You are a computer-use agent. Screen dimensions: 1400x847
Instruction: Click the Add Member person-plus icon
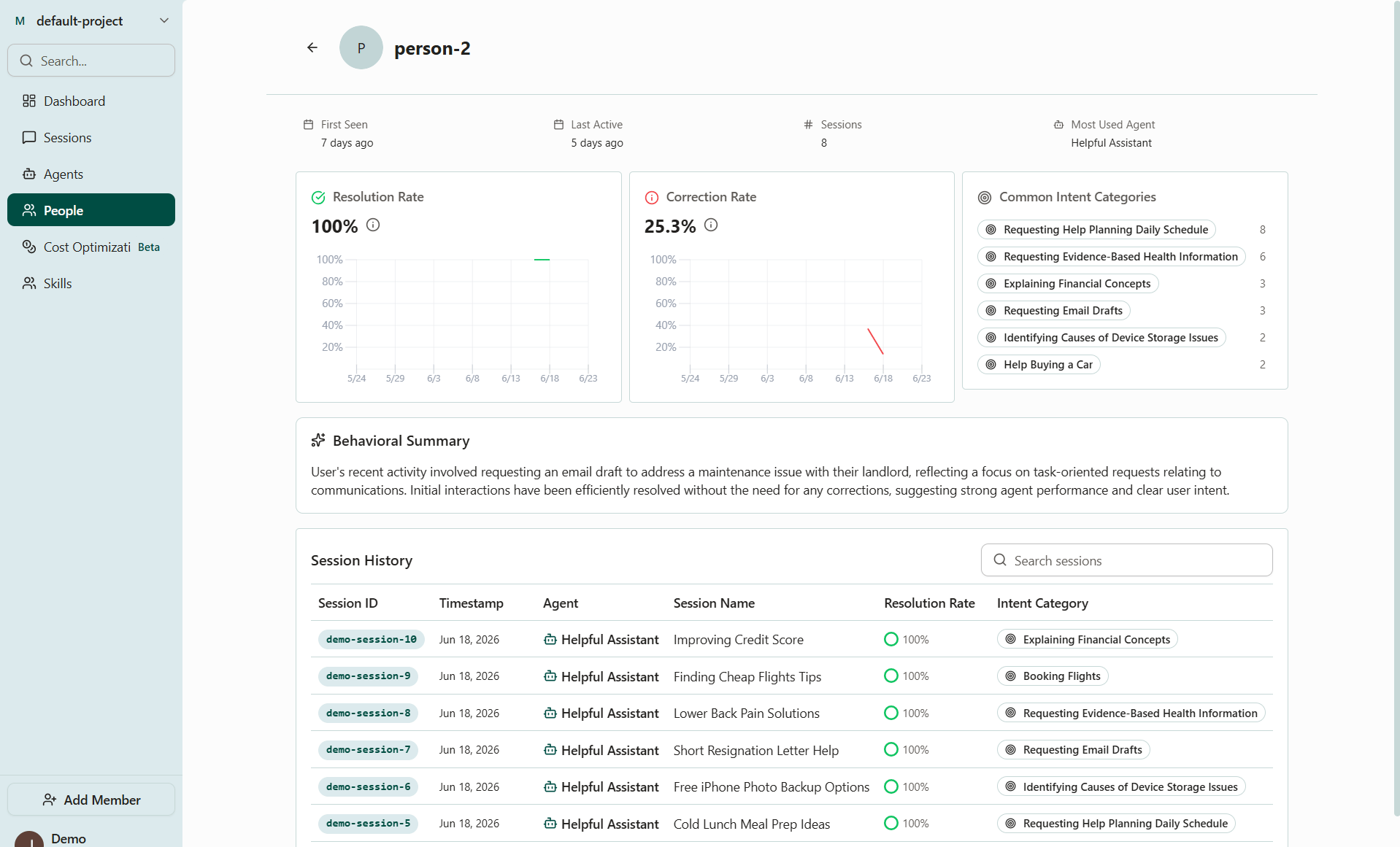point(50,800)
